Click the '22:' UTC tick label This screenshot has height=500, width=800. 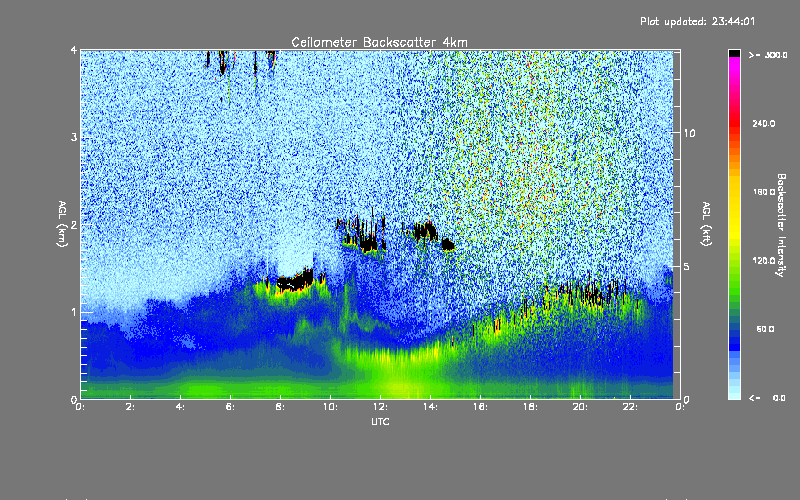coord(630,407)
